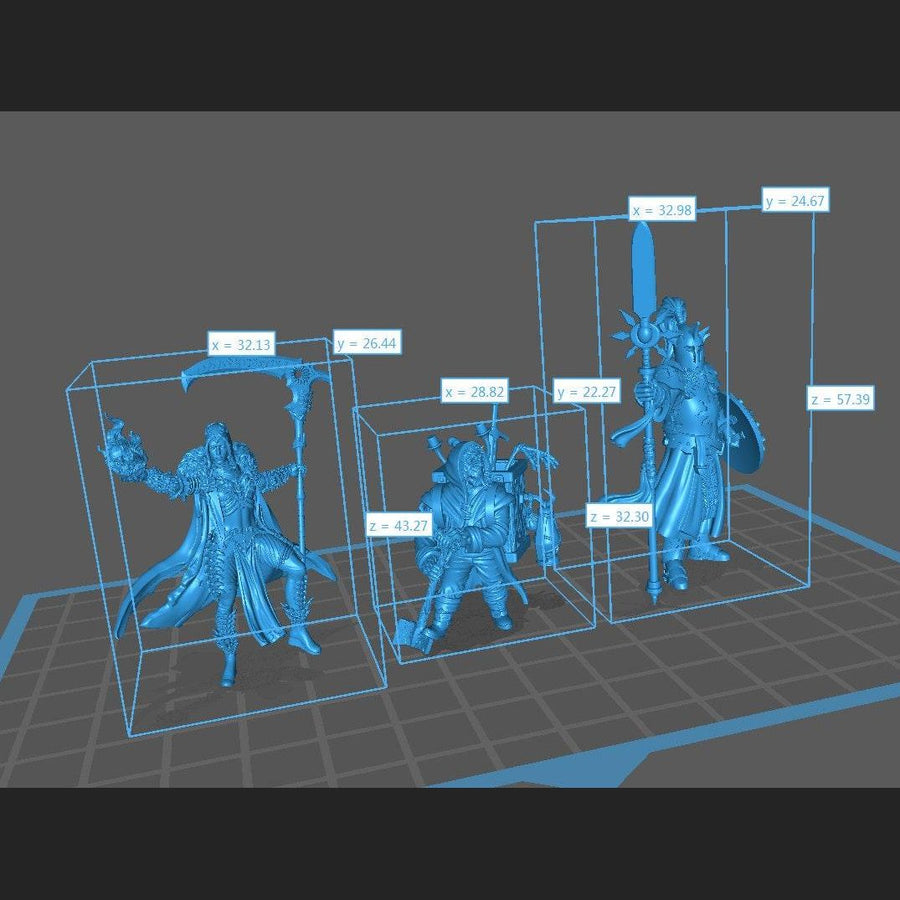Screen dimensions: 900x900
Task: Select the y = 26.44 dimension label
Action: coord(367,343)
